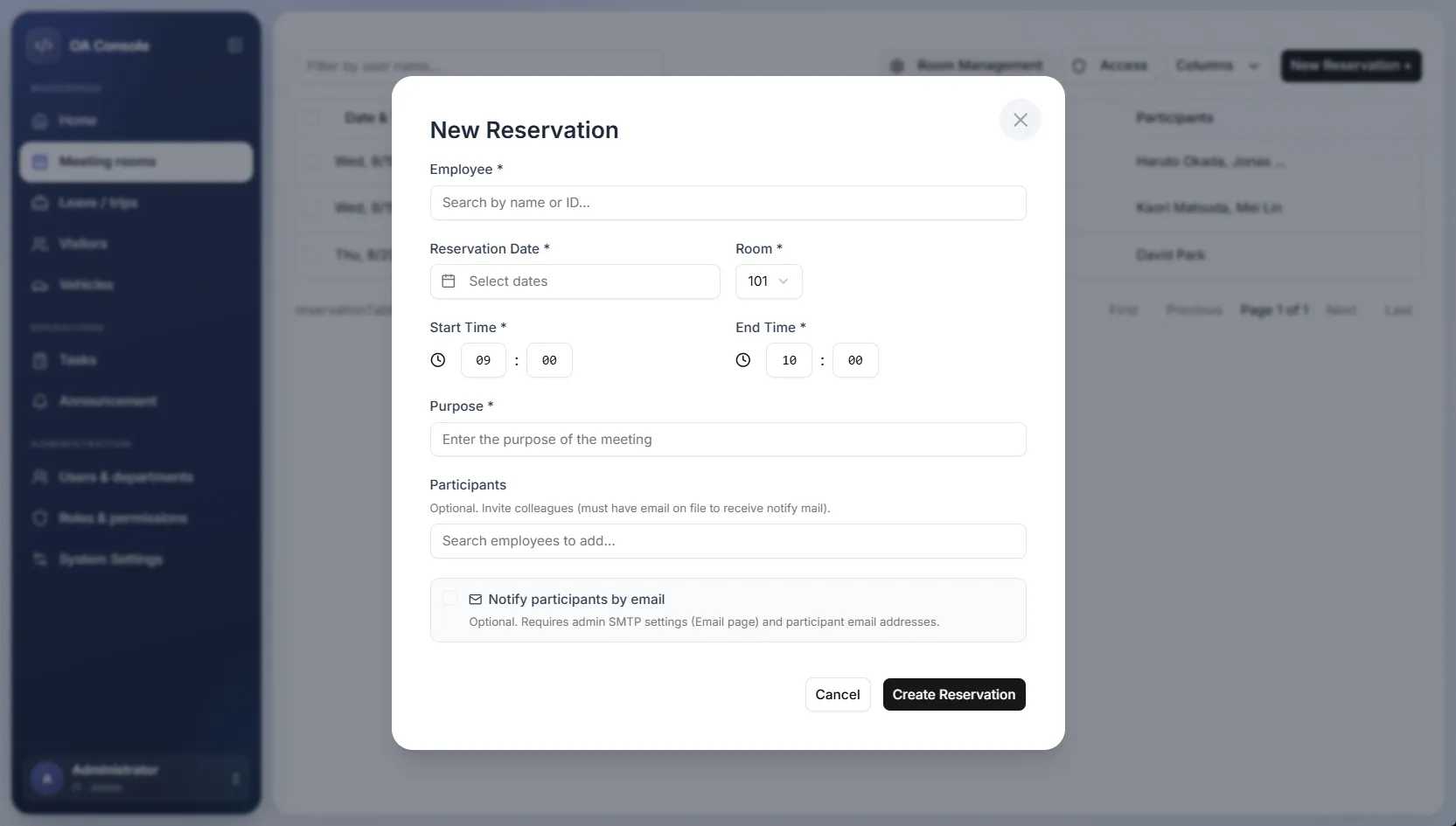Click the Home icon in sidebar
Screen dimensions: 1456x826
click(x=39, y=121)
